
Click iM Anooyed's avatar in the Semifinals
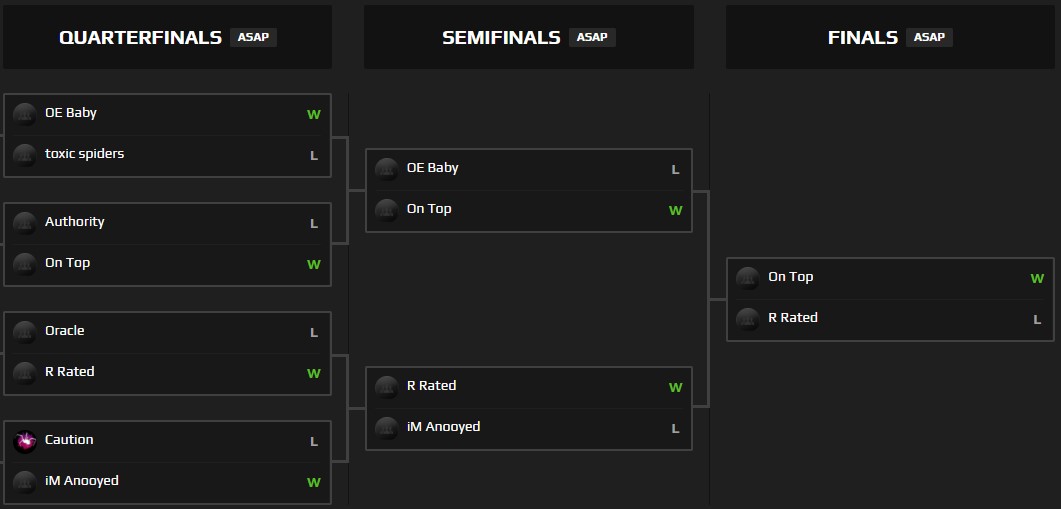(387, 428)
